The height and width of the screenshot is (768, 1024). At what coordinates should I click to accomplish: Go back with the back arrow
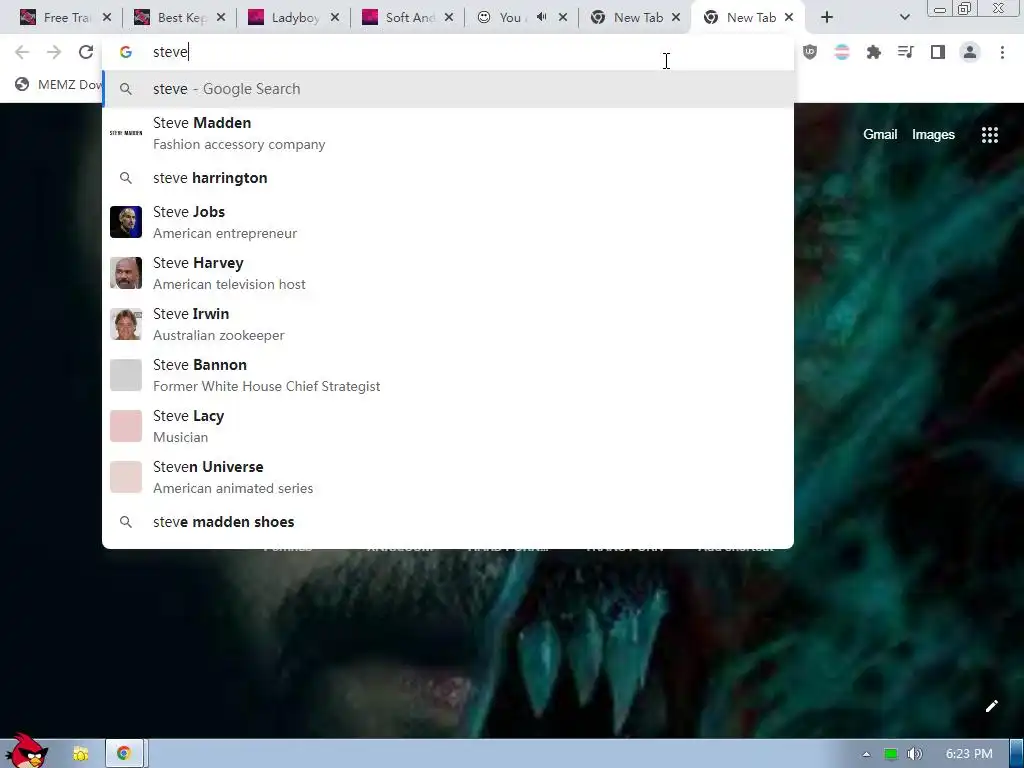click(22, 52)
